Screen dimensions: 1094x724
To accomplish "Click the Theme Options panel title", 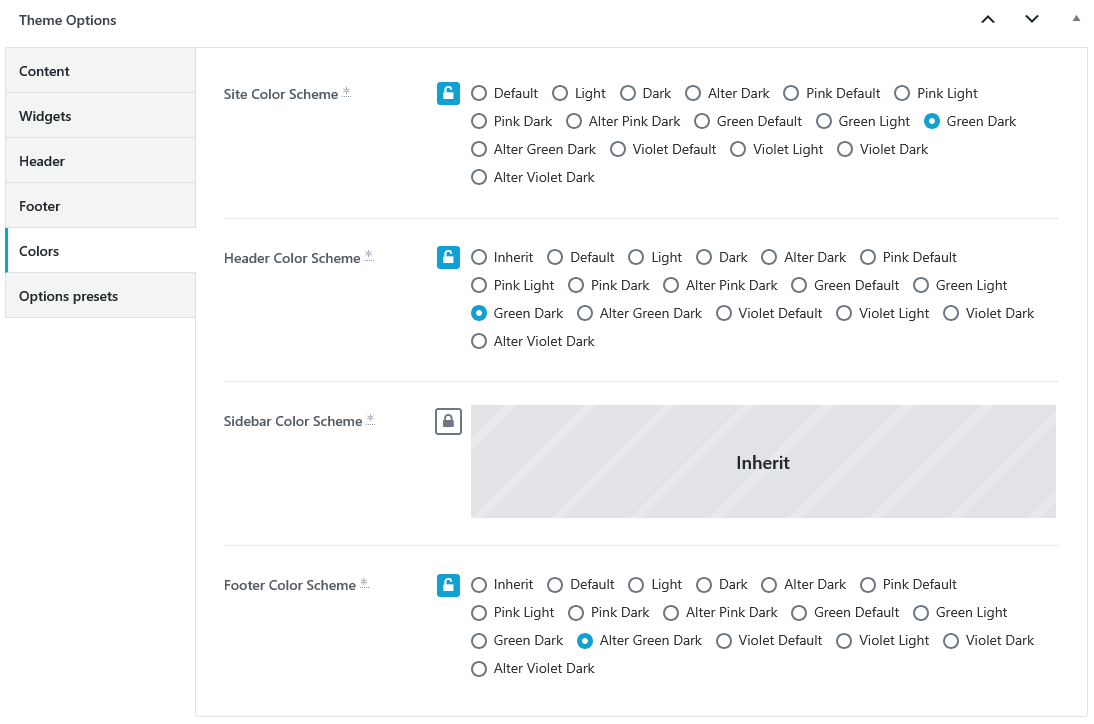I will [68, 20].
